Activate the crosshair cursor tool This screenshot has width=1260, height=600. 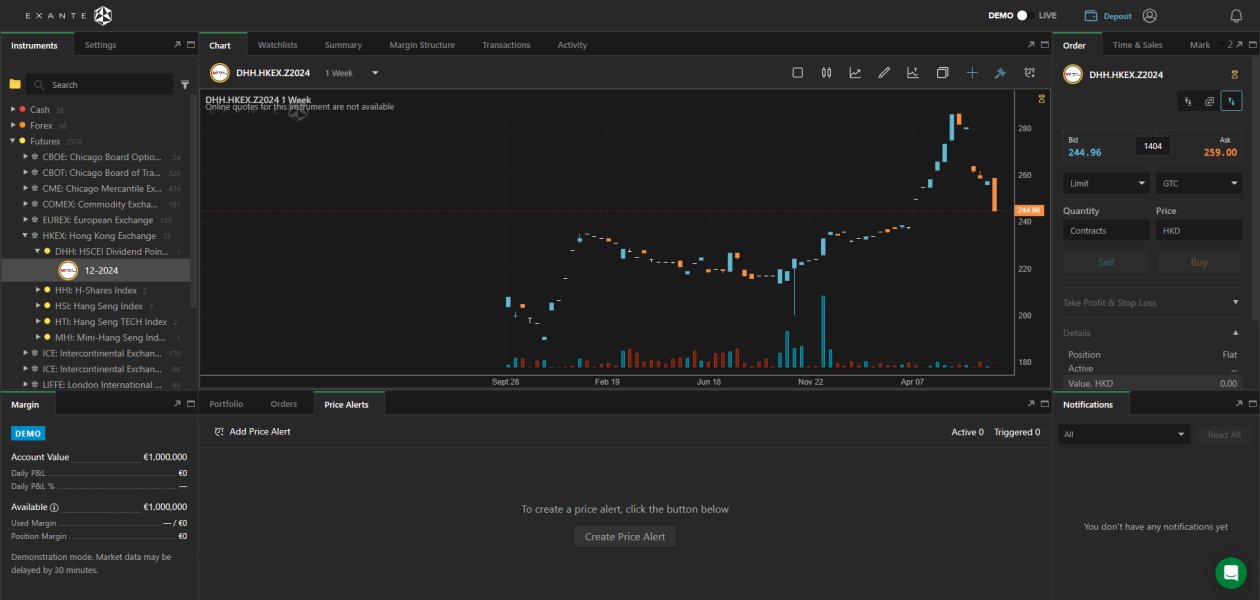point(971,73)
